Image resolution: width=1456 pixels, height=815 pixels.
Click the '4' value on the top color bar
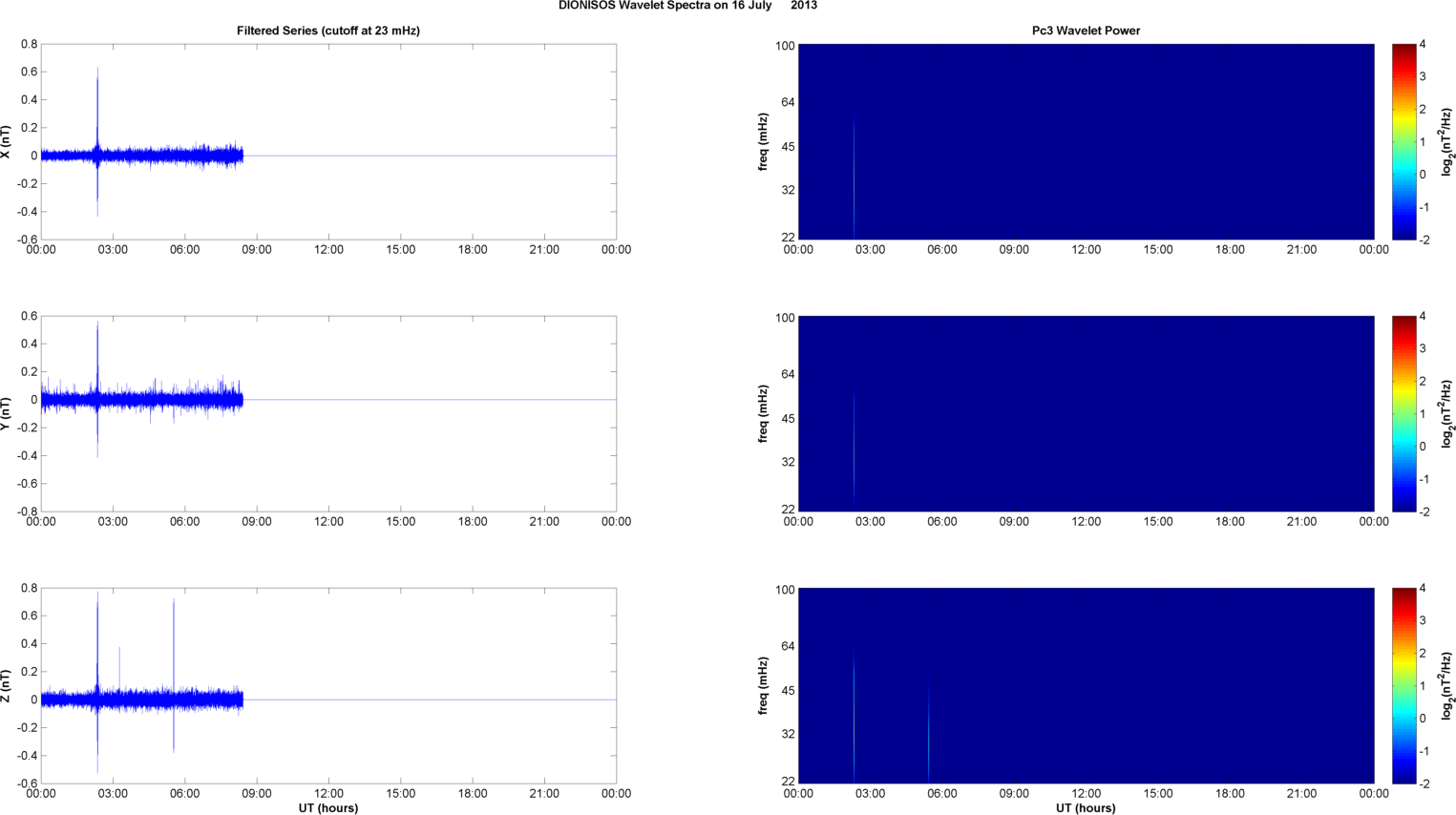tap(1423, 44)
